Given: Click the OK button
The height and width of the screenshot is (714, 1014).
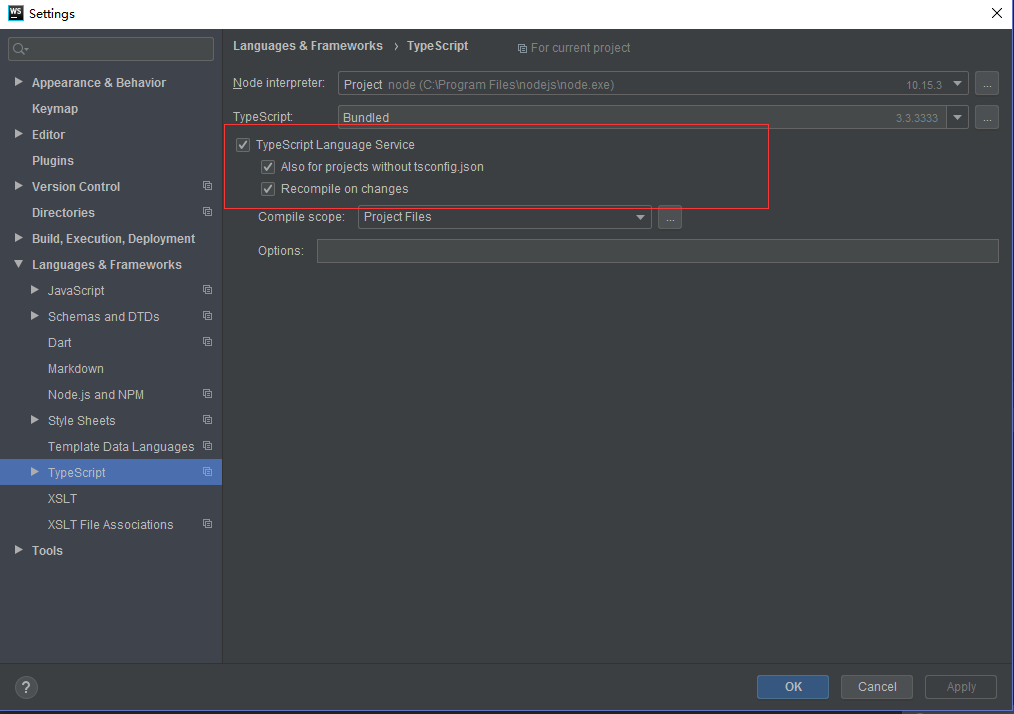Looking at the screenshot, I should (x=793, y=687).
